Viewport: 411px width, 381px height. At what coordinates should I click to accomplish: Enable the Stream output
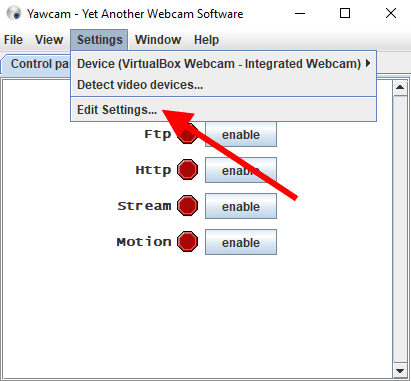[x=241, y=206]
